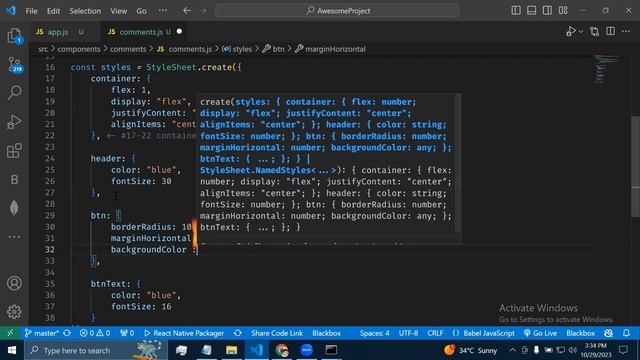
Task: Click the ports forwarded indicator
Action: click(x=127, y=333)
